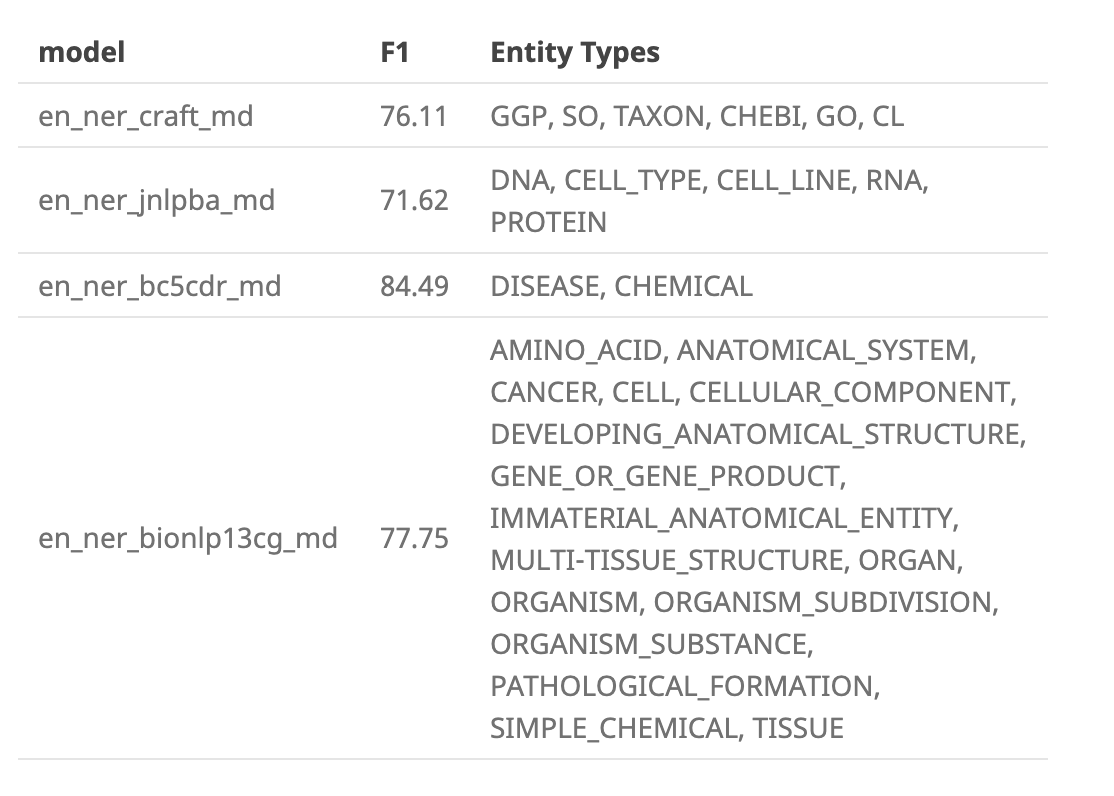1114x796 pixels.
Task: Click the PROTEIN entity type text
Action: 548,222
